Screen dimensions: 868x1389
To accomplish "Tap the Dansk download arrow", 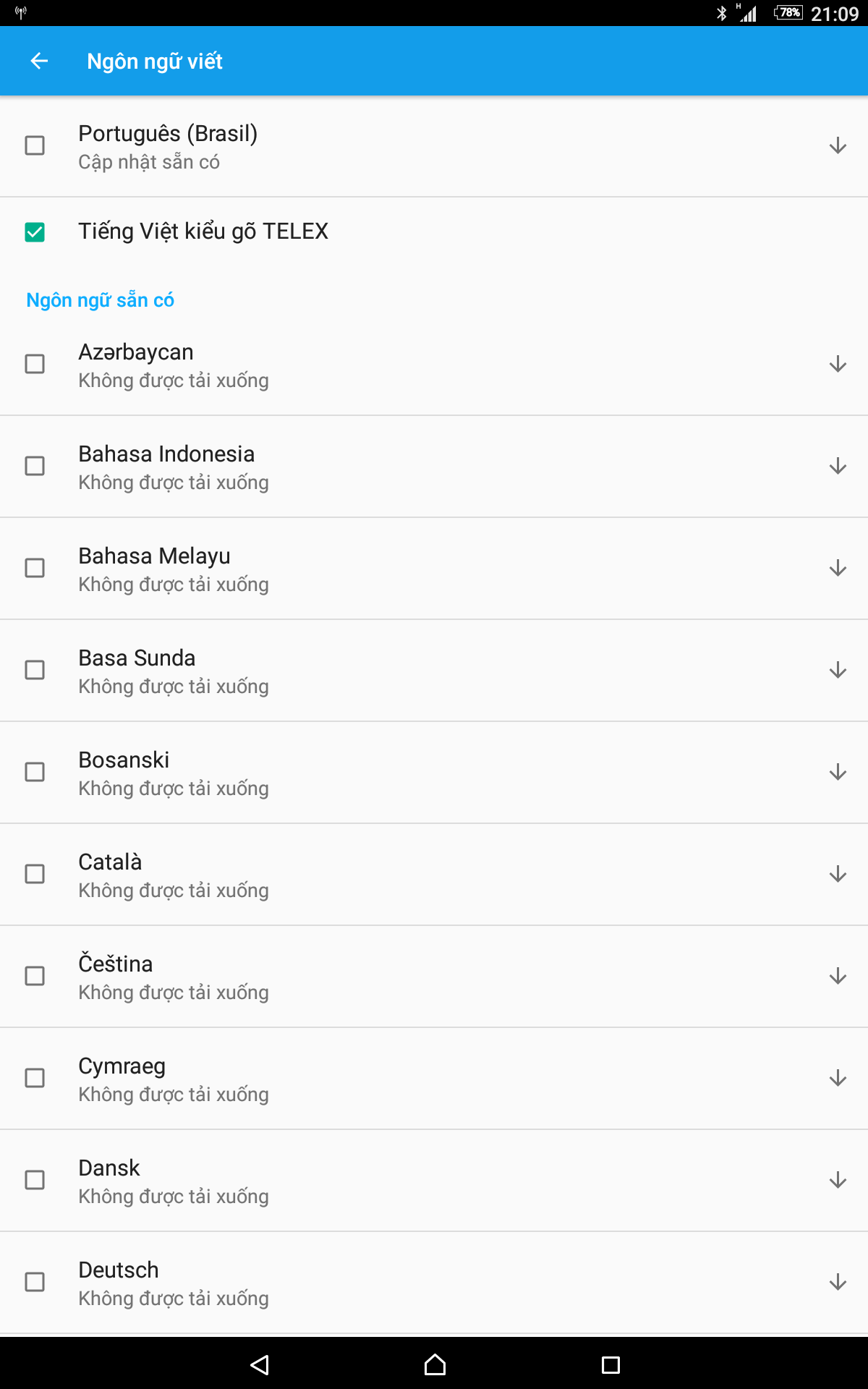I will 838,1180.
